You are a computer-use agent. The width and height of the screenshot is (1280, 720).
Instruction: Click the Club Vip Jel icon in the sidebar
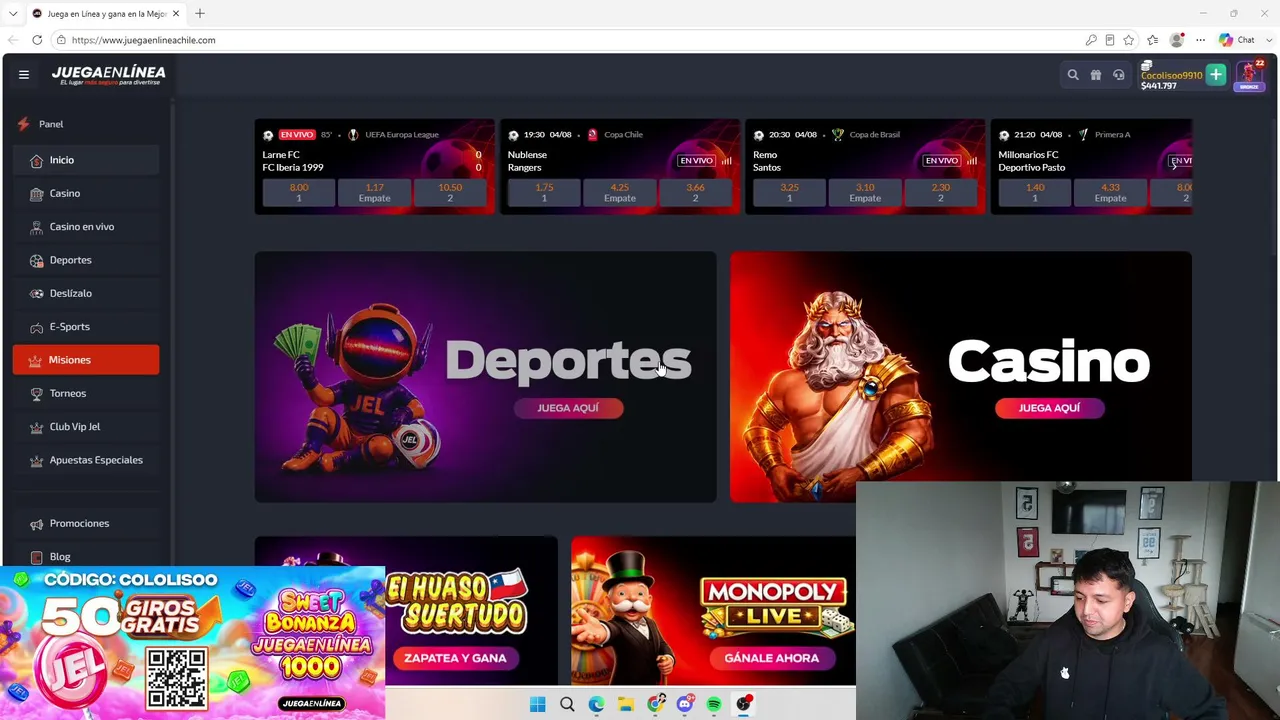pos(37,427)
